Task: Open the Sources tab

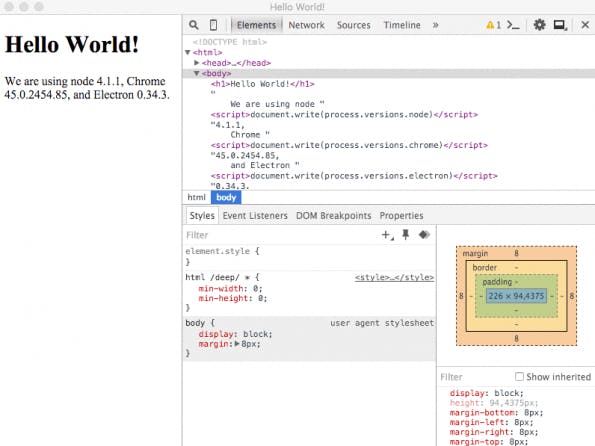Action: coord(354,25)
